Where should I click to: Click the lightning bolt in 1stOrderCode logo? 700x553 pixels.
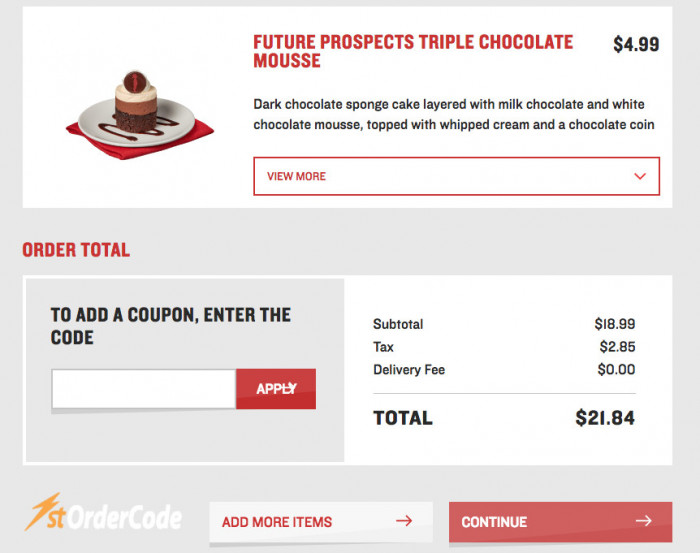(x=42, y=511)
